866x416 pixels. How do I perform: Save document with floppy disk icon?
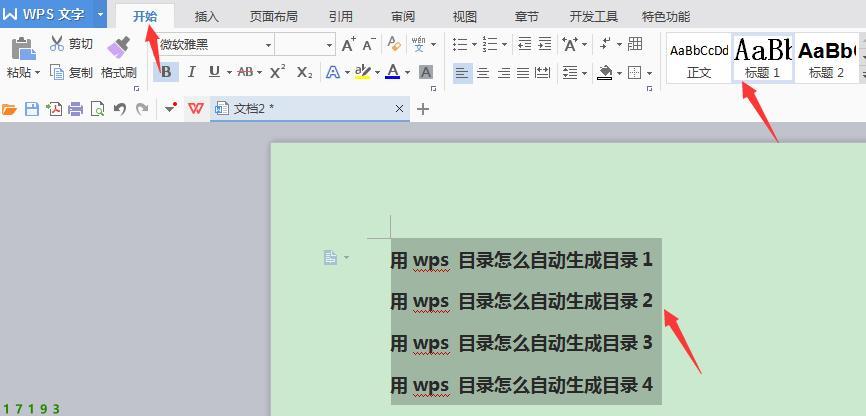tap(31, 109)
